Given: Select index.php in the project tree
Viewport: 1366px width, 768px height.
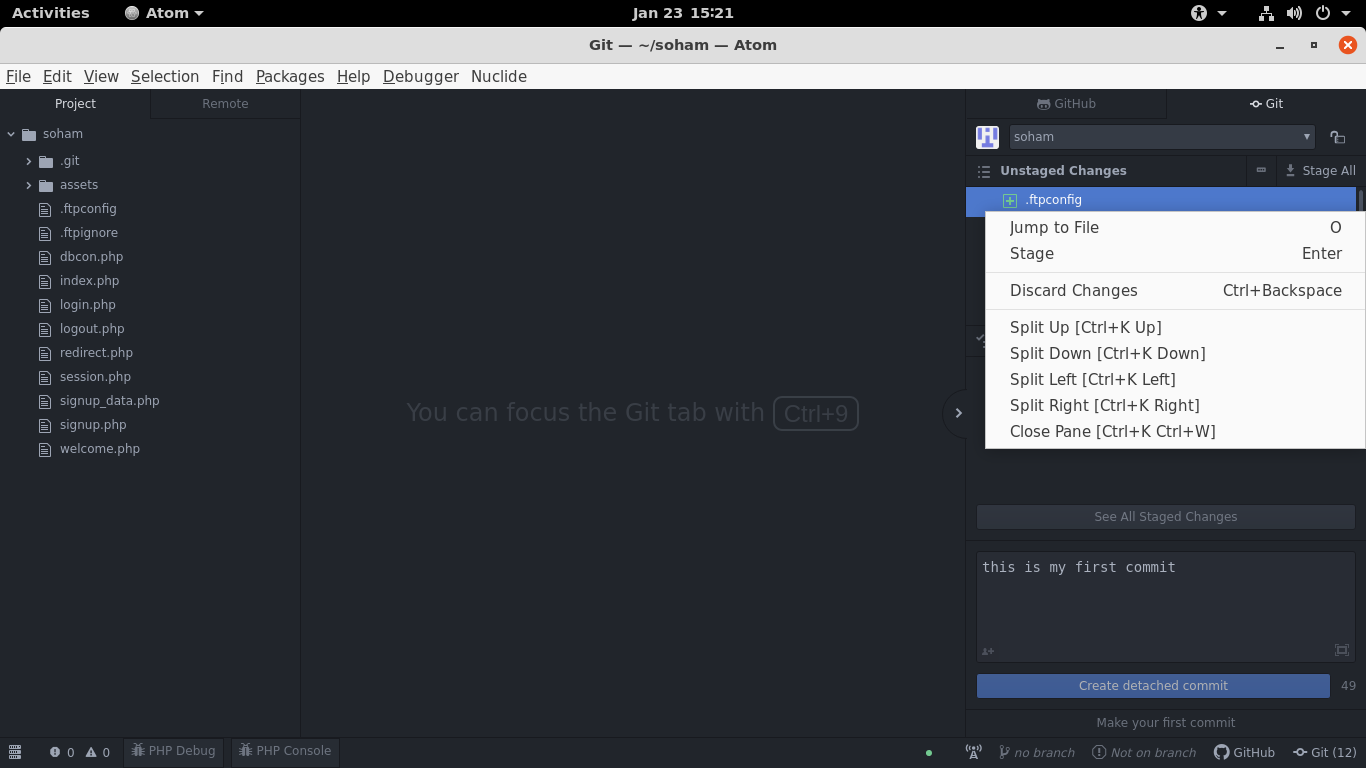Looking at the screenshot, I should click(x=89, y=281).
